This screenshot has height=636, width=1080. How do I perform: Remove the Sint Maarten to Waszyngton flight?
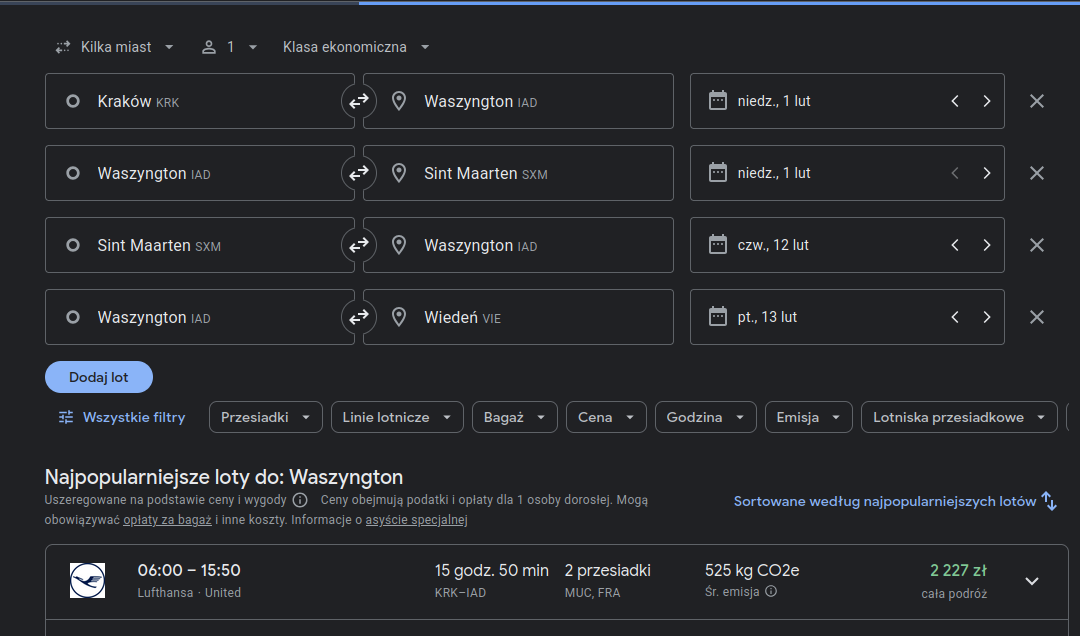[x=1037, y=245]
